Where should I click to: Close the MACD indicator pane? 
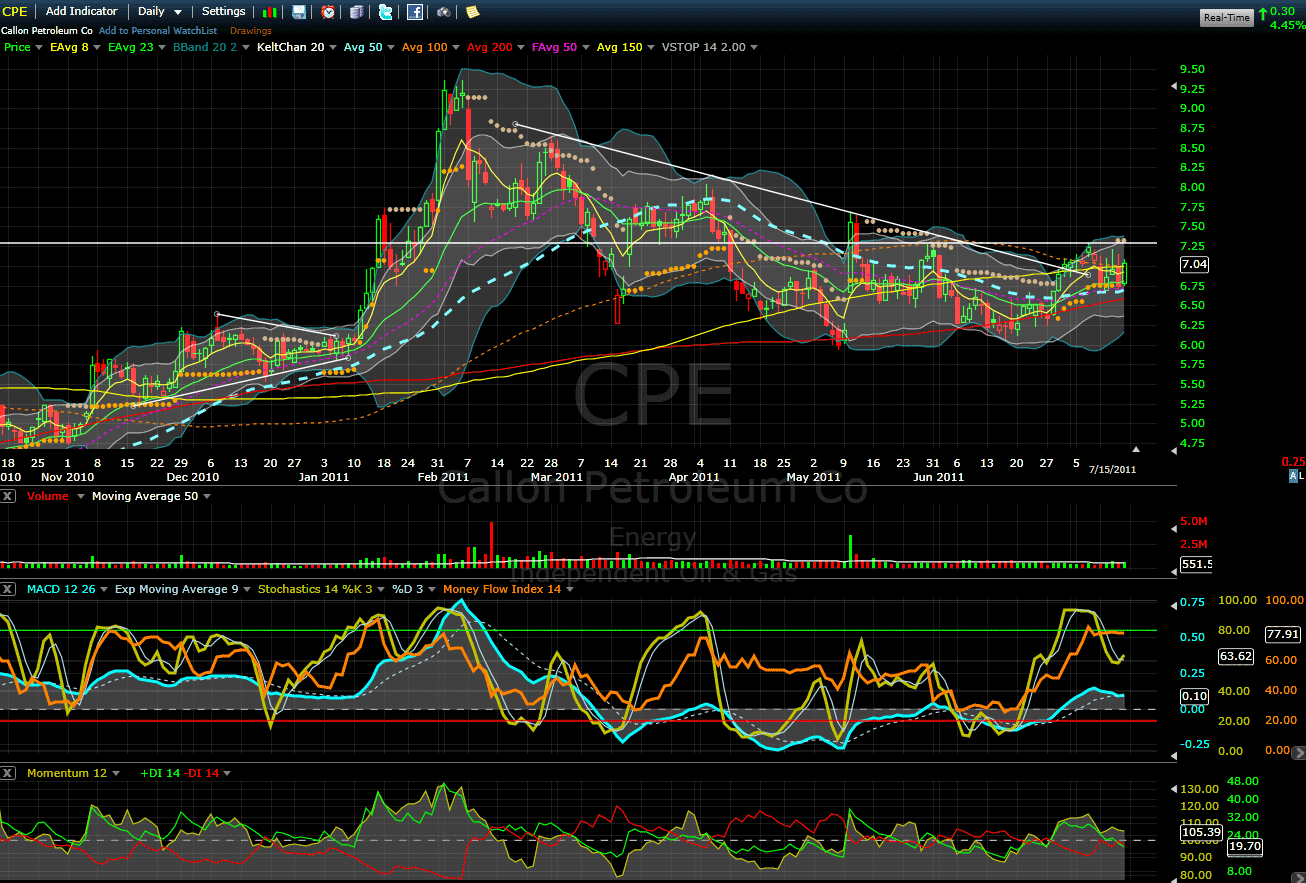(9, 589)
